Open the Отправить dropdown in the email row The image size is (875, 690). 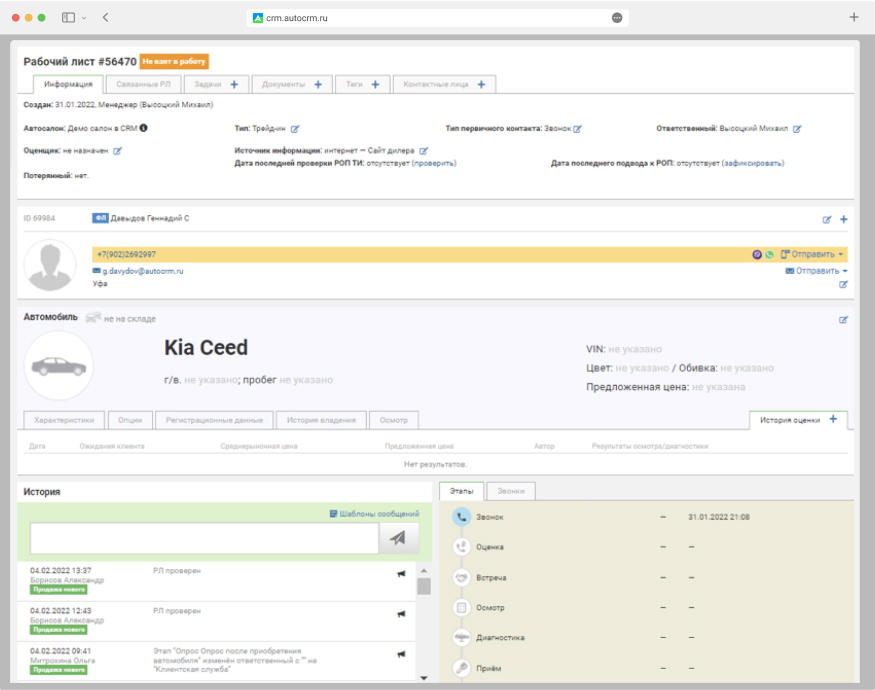(x=816, y=271)
